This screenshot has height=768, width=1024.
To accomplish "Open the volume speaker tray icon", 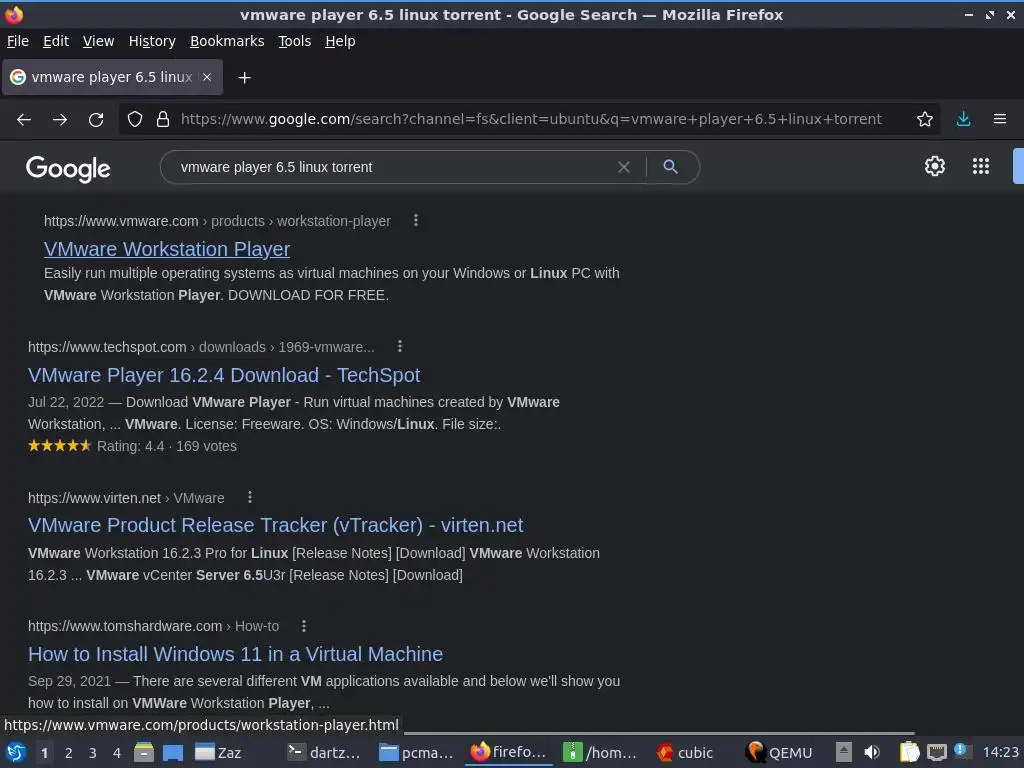I will pos(872,752).
